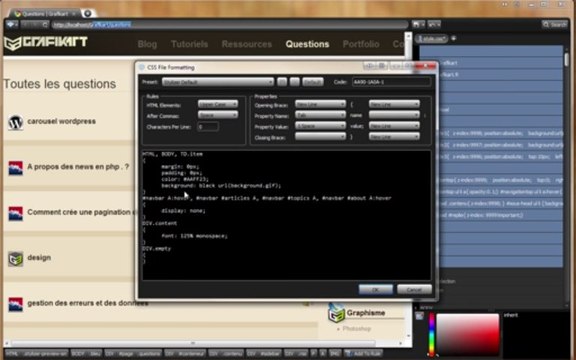Open the first Closing Brace dropdown
Screen dimensions: 576x360
pyautogui.click(x=320, y=137)
